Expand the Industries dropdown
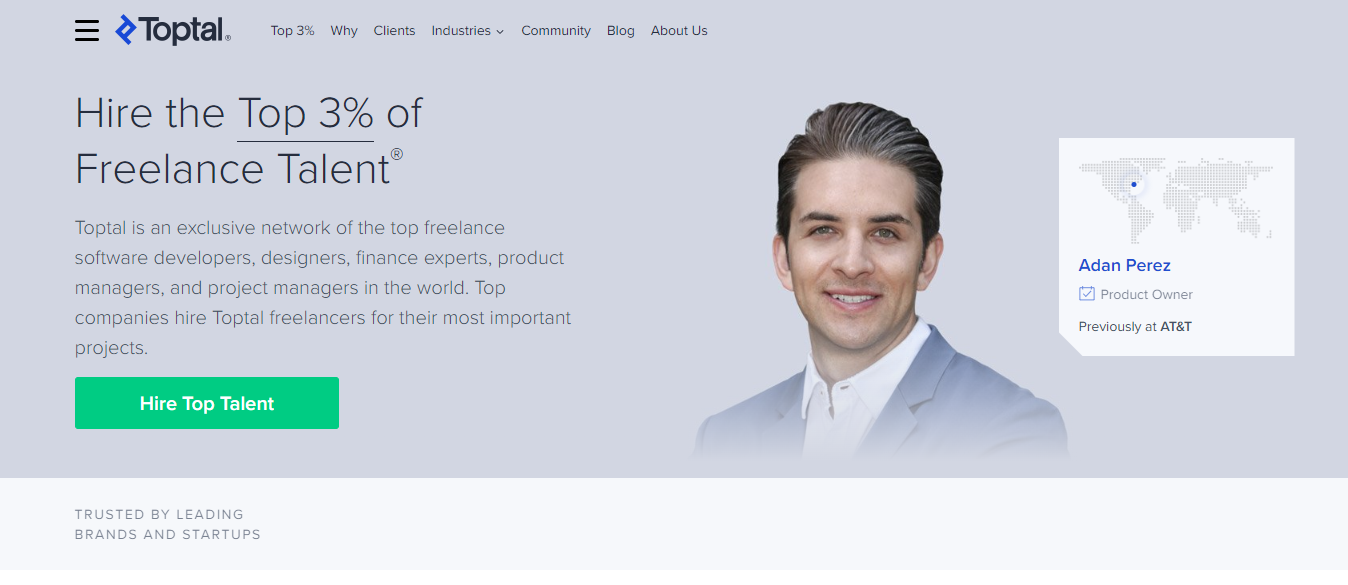The width and height of the screenshot is (1348, 585). [x=468, y=31]
